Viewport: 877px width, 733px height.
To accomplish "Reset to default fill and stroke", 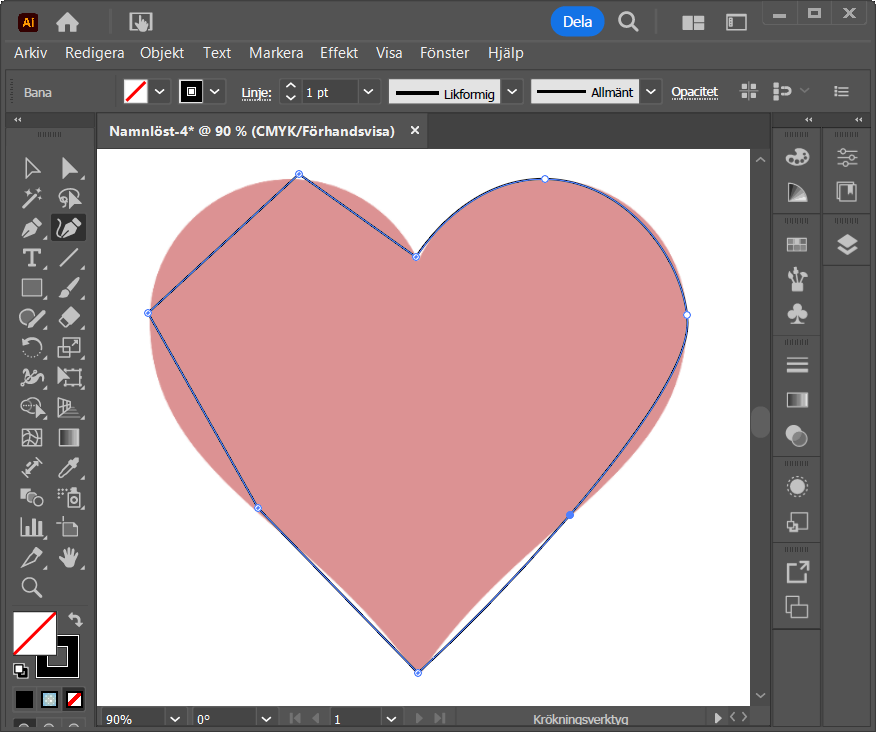I will click(x=21, y=670).
